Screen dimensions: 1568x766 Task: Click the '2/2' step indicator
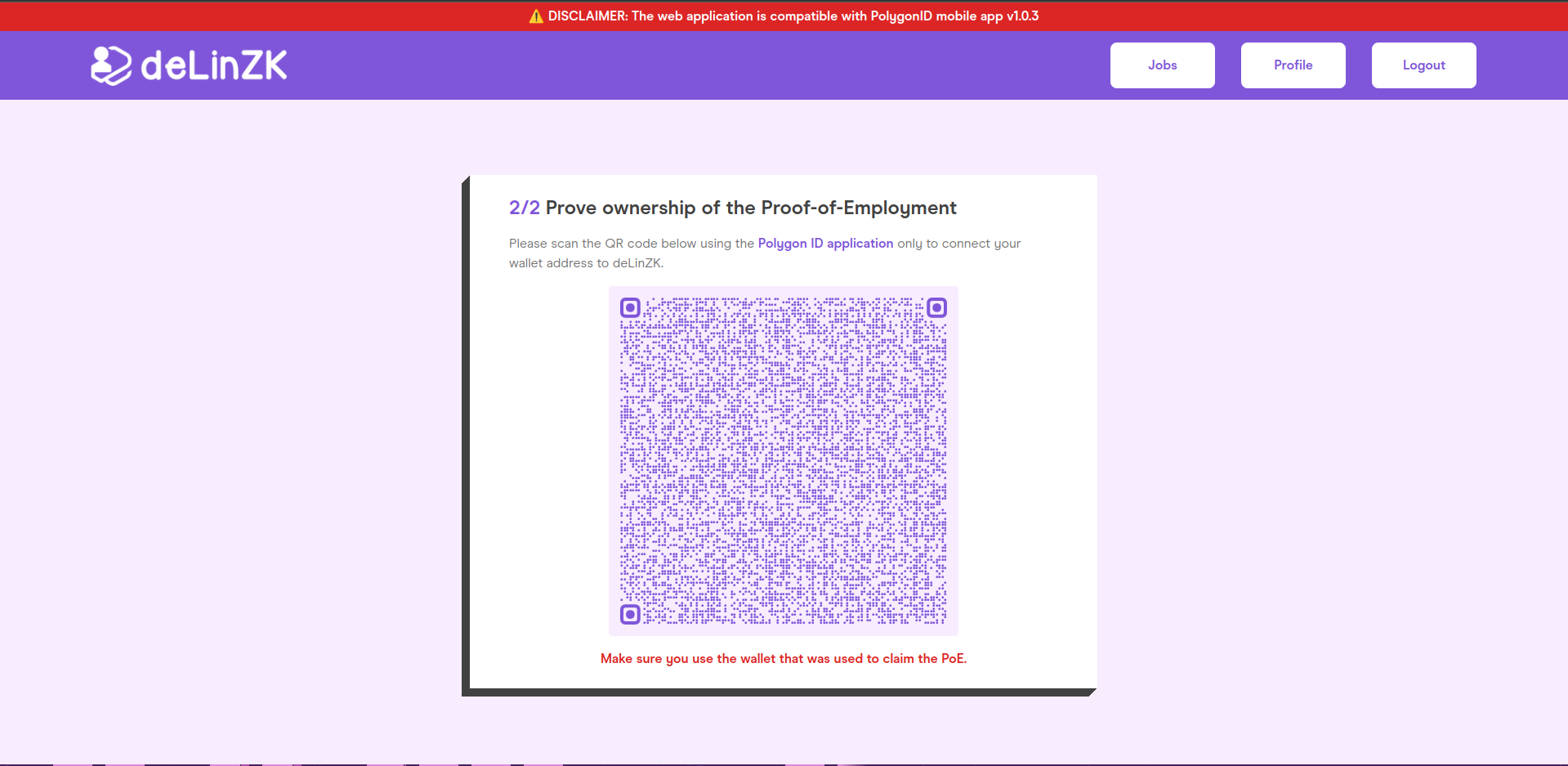(525, 208)
